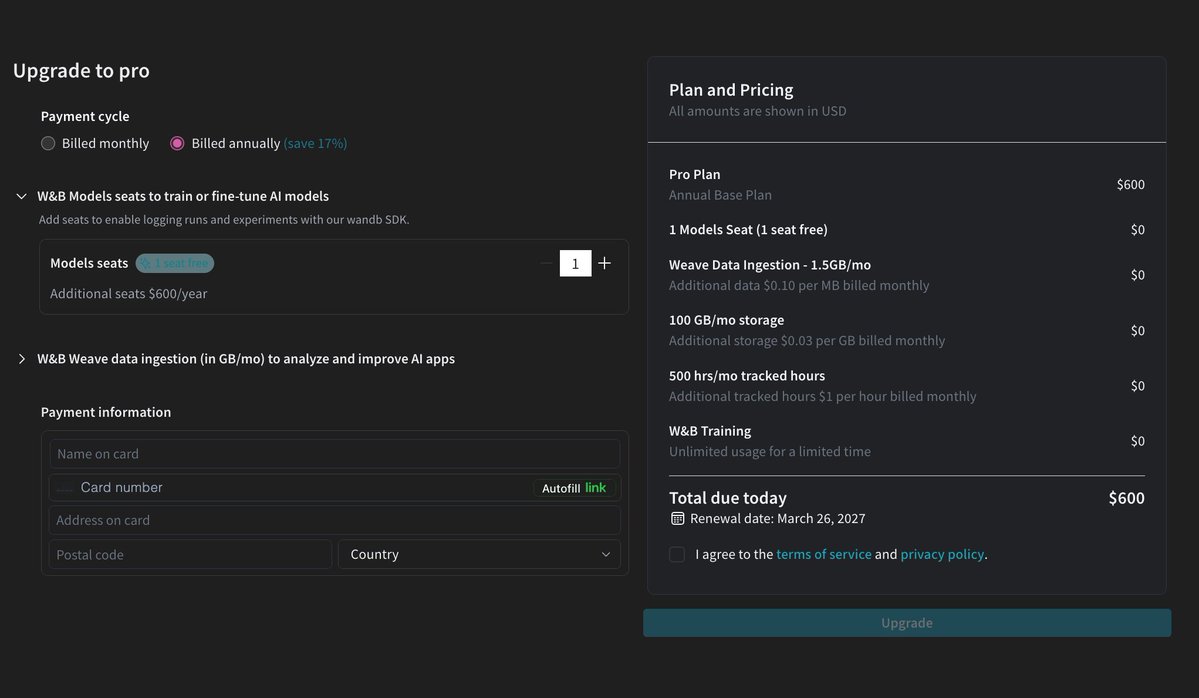1199x698 pixels.
Task: Click the Address on card field
Action: click(334, 520)
